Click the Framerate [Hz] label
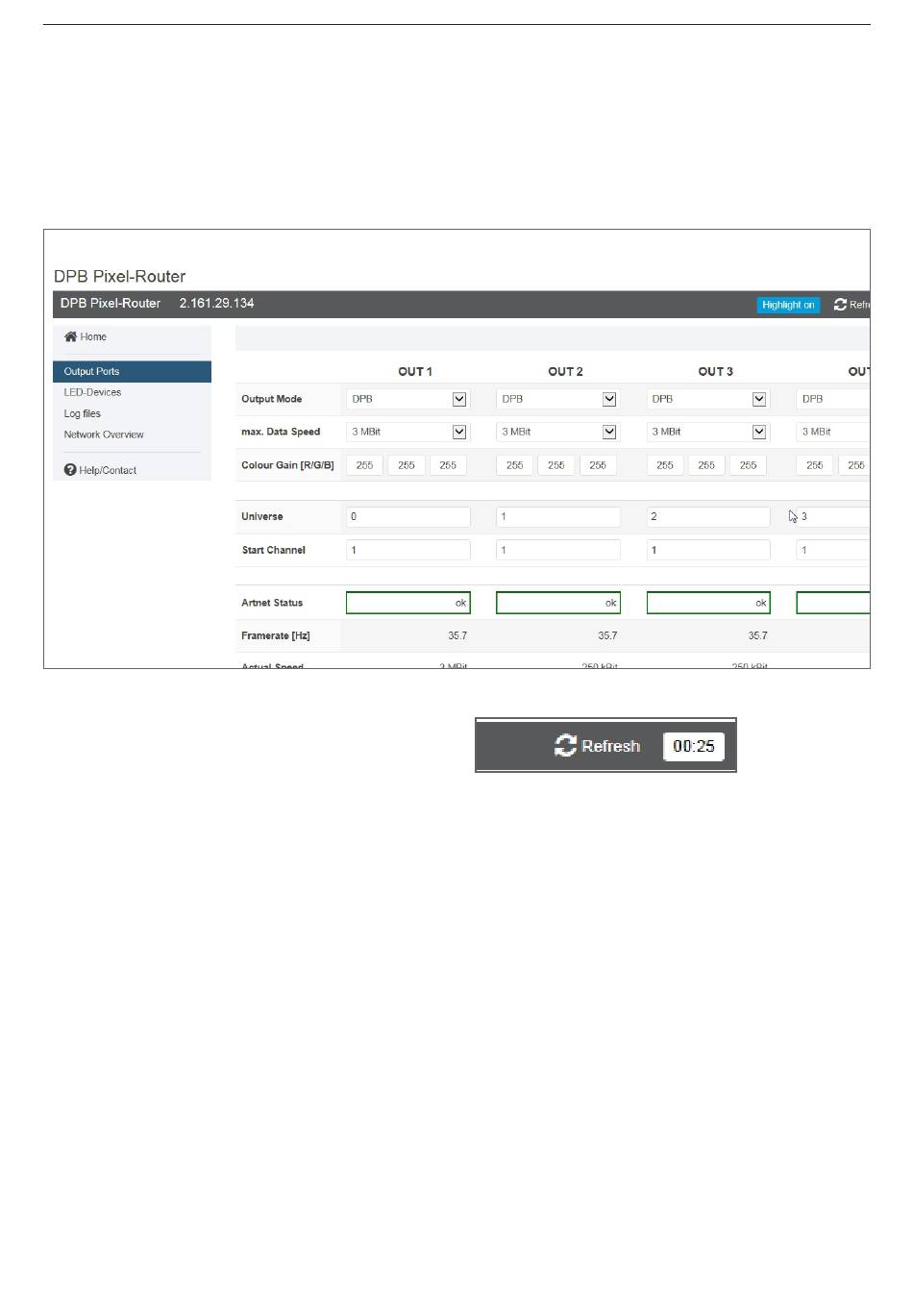913x1316 pixels. point(276,635)
